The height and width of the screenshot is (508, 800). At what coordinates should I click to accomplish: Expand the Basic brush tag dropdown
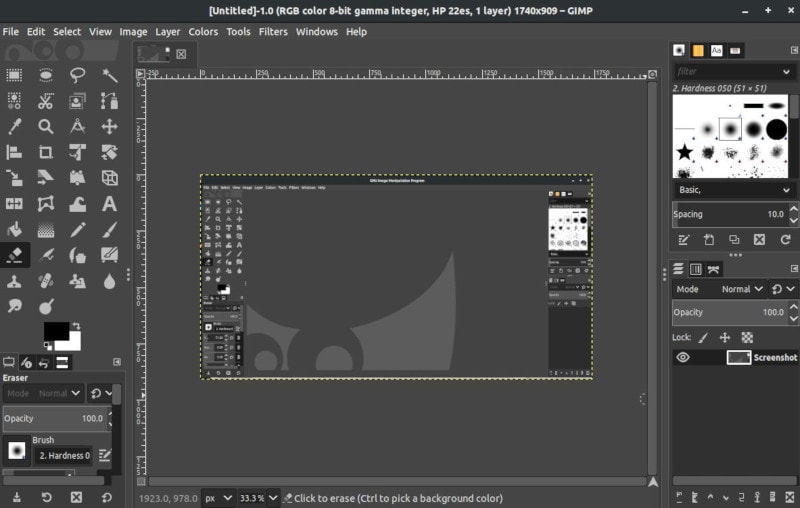click(789, 190)
